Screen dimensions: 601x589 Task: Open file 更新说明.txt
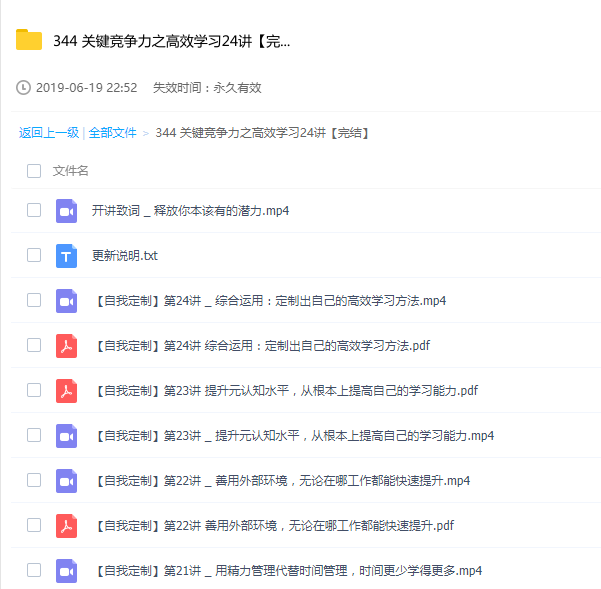tap(125, 256)
